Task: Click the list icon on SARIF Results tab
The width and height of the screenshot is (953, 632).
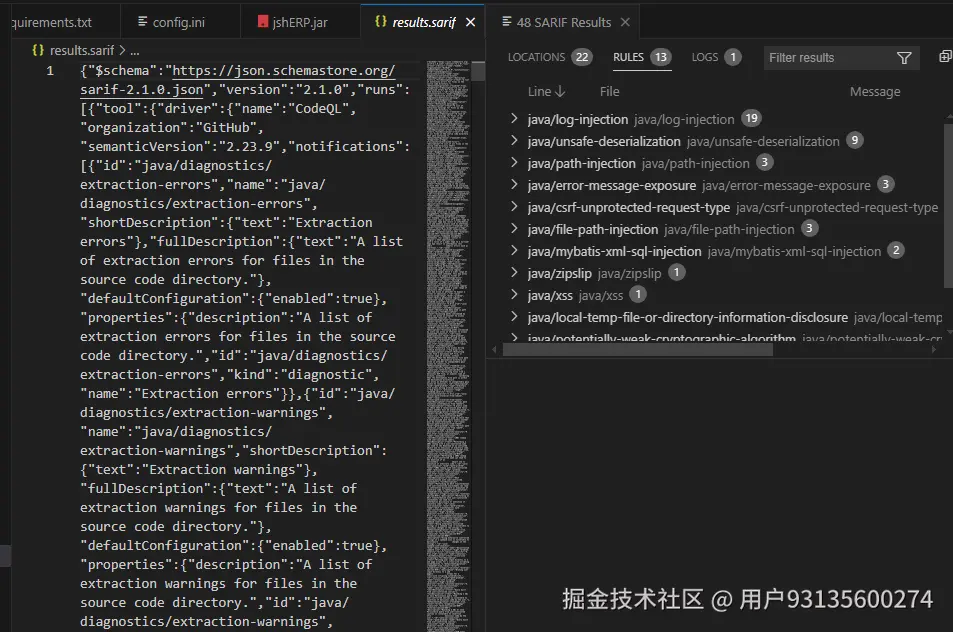Action: pos(506,22)
